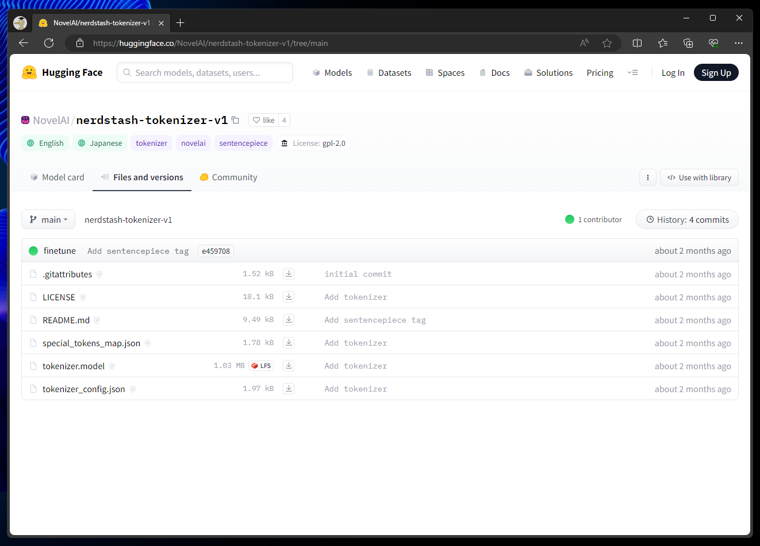Copy the model name to clipboard
This screenshot has width=760, height=546.
tap(236, 120)
